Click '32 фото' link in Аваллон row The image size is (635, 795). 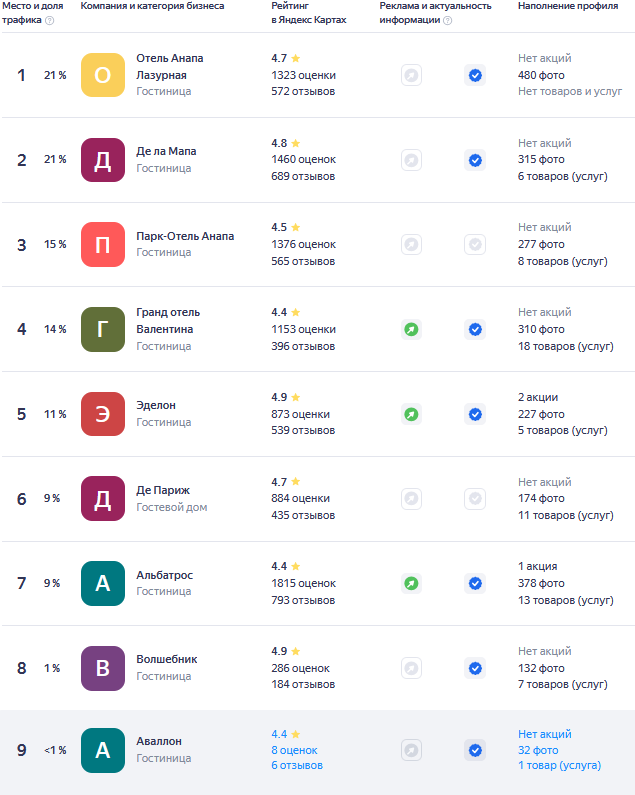(538, 750)
